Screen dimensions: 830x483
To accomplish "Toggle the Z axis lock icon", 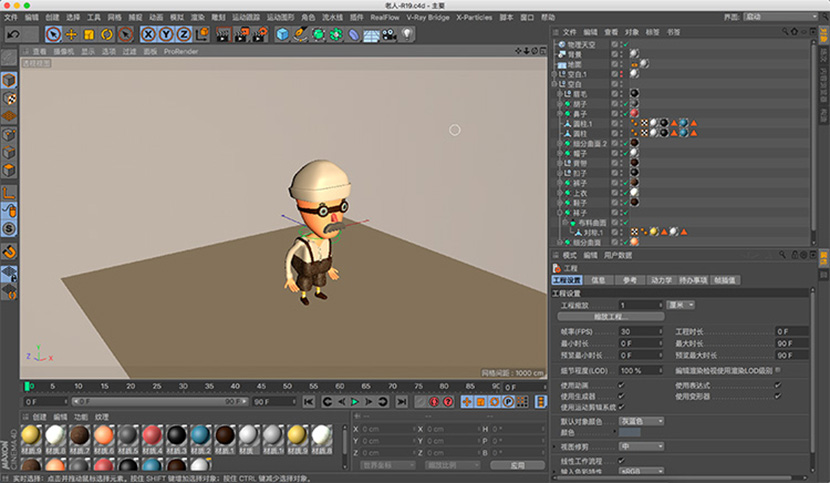I will pos(180,34).
